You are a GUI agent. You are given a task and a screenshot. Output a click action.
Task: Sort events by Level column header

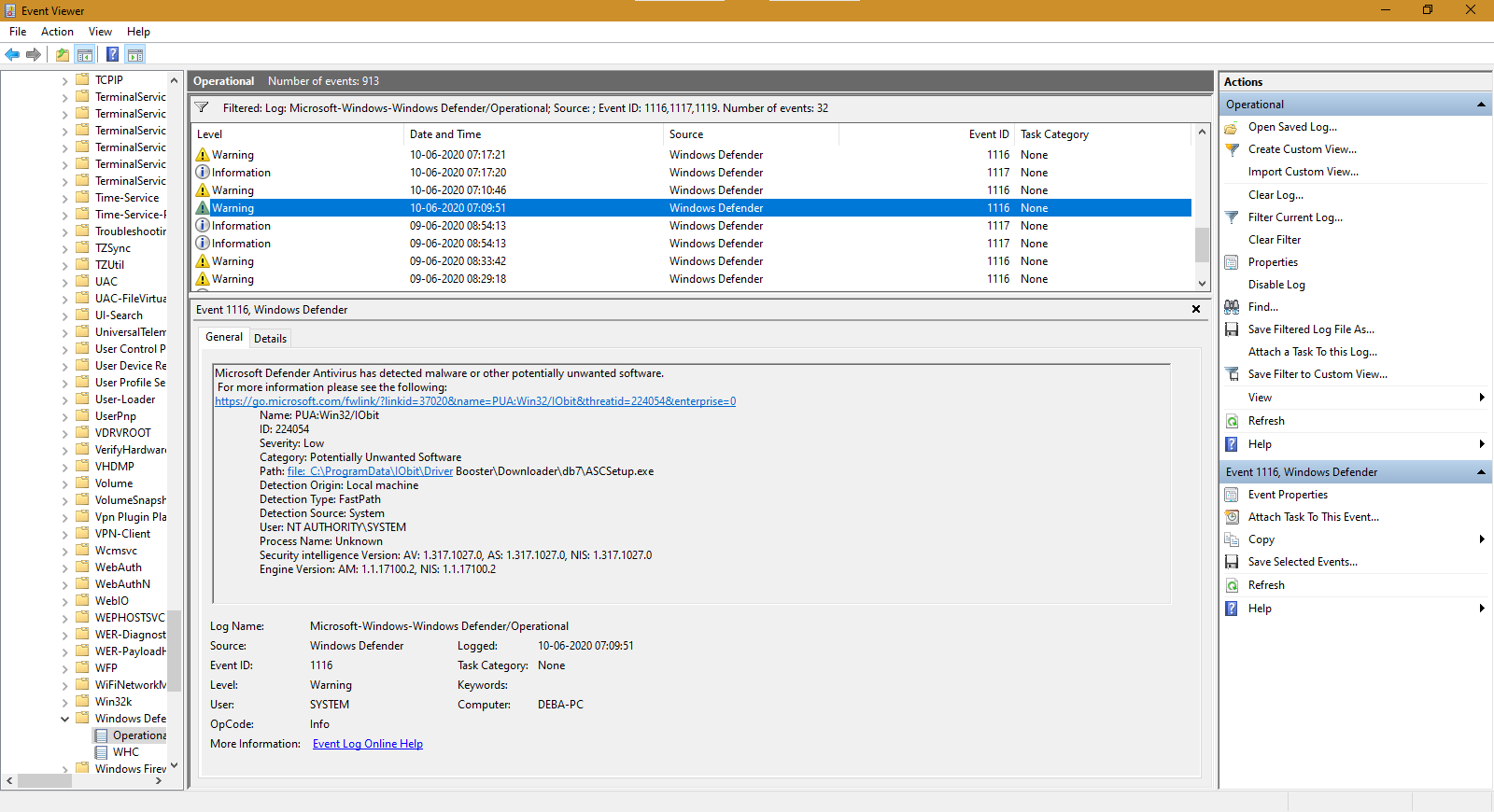297,134
